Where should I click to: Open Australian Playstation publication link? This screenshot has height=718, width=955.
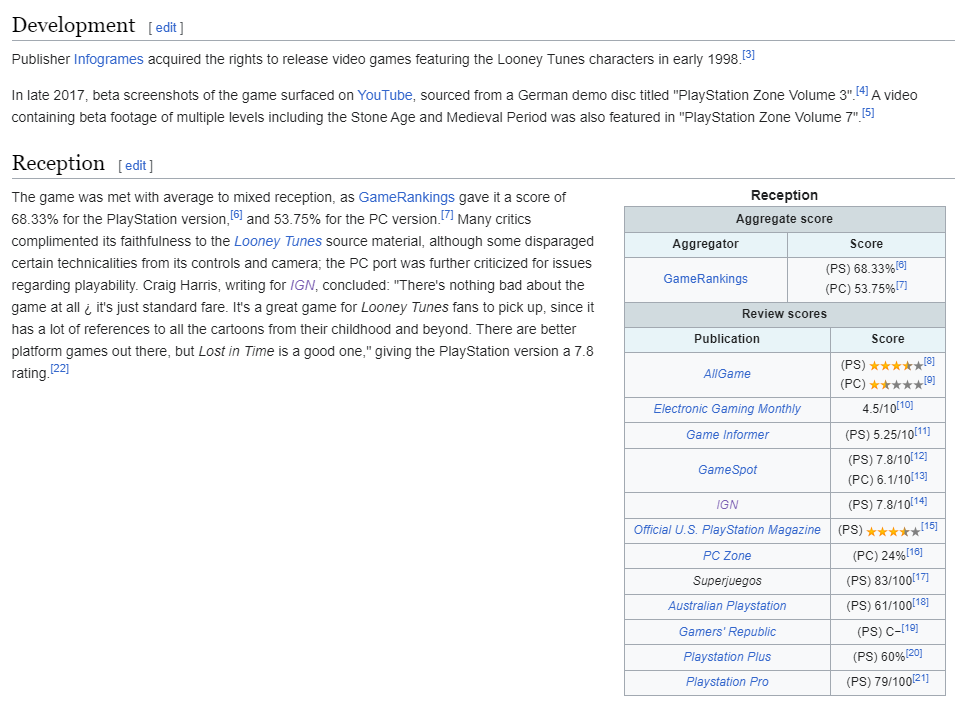point(727,606)
